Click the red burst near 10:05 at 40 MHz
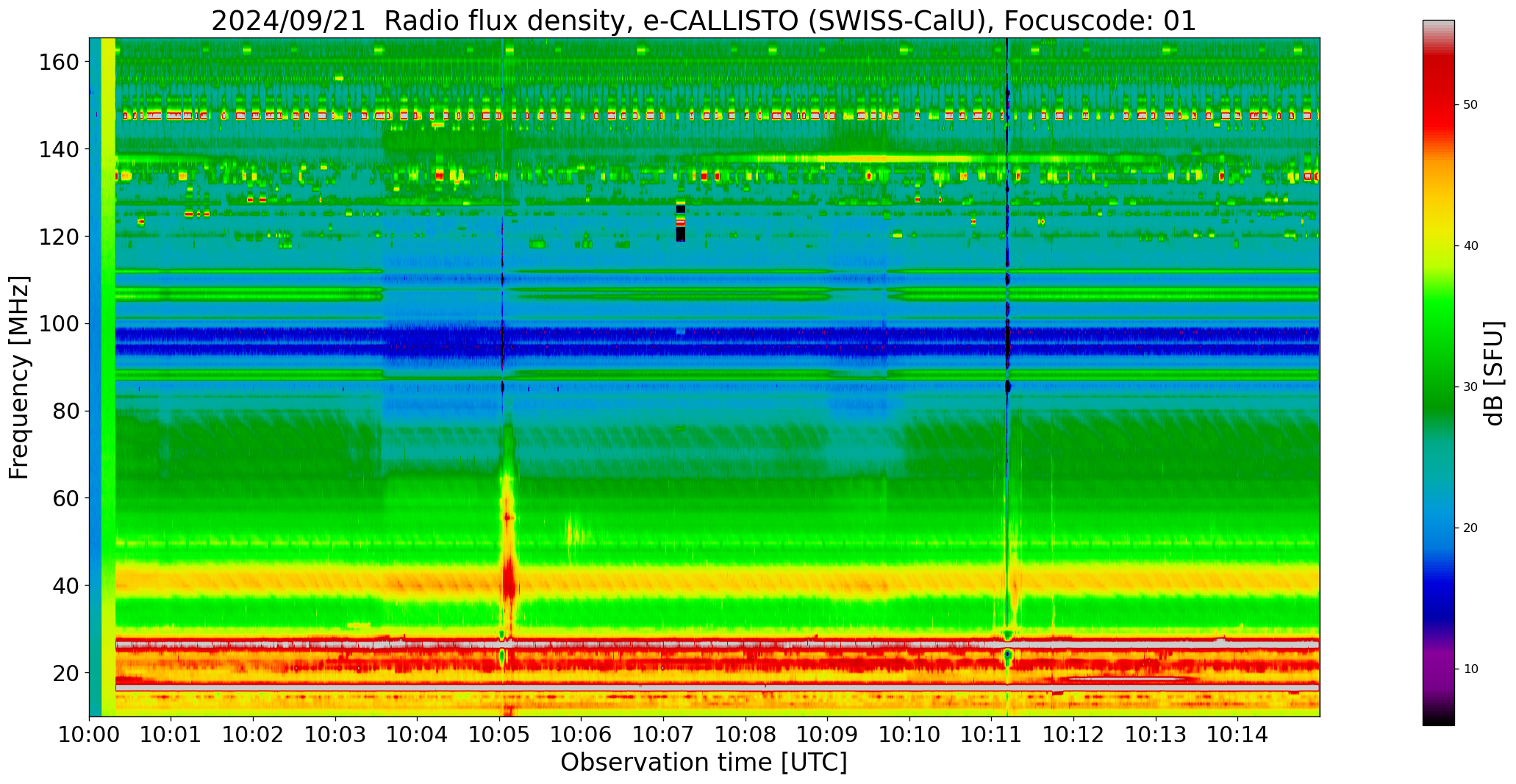 click(509, 580)
